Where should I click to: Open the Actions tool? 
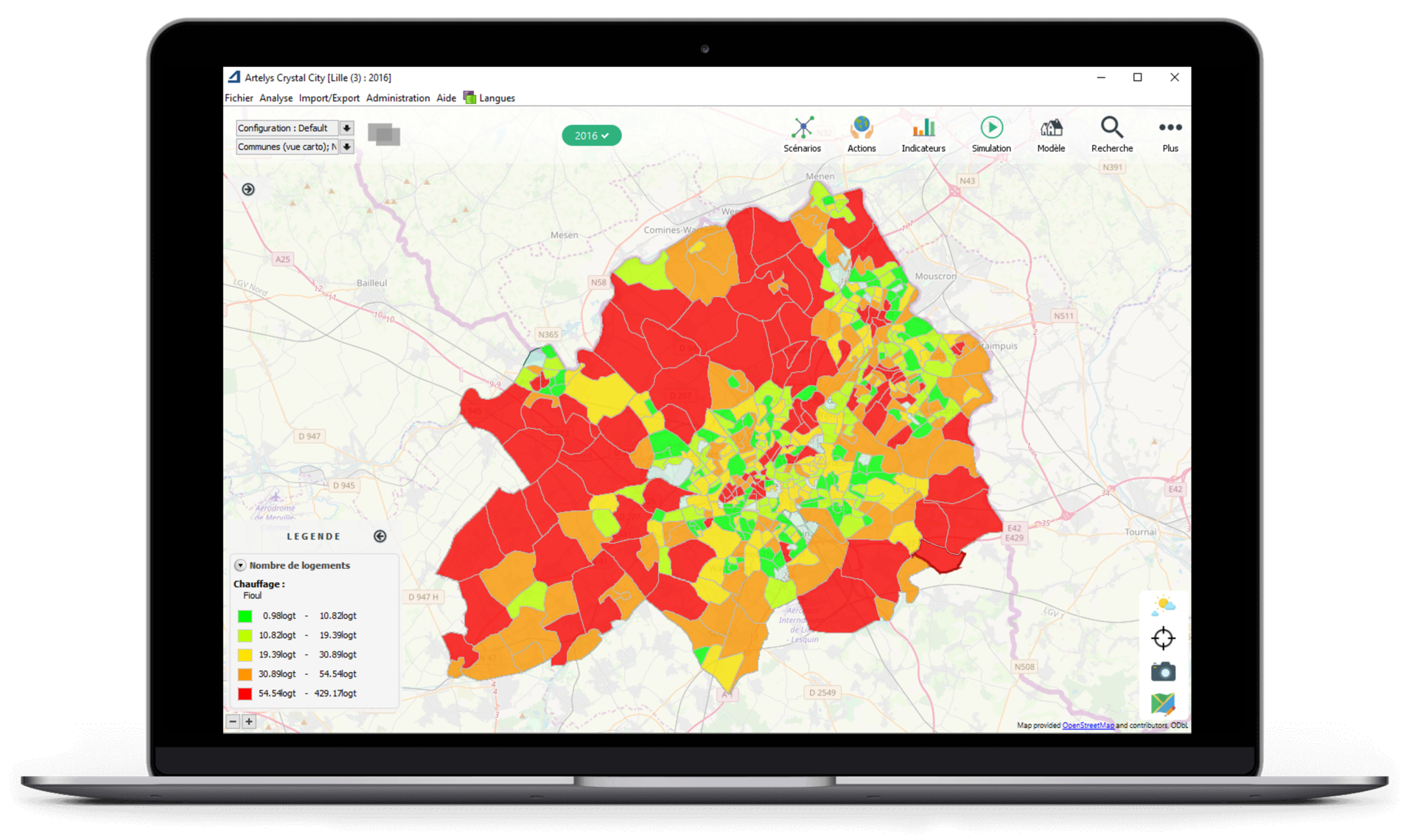click(x=861, y=134)
